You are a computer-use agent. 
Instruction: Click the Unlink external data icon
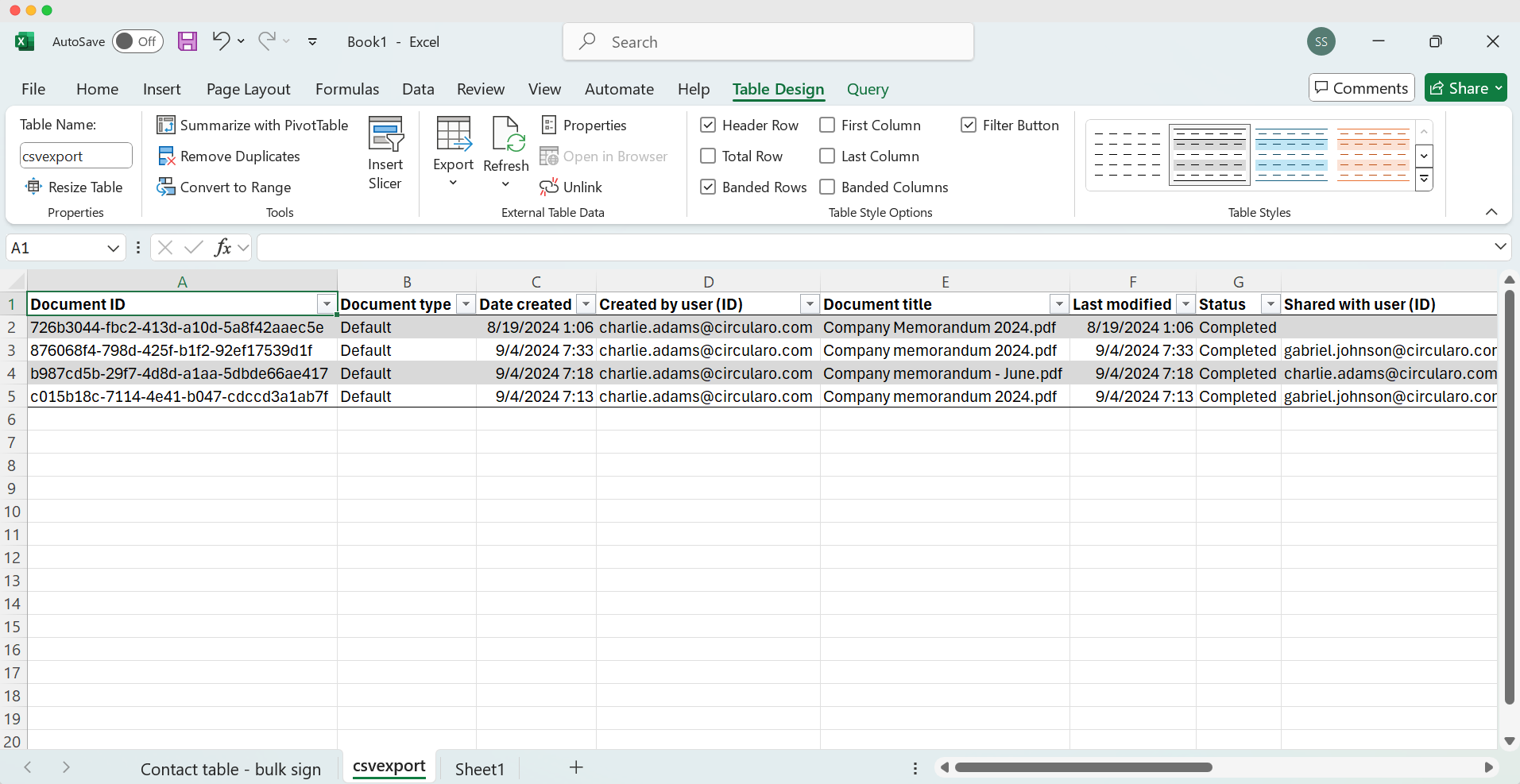(549, 187)
